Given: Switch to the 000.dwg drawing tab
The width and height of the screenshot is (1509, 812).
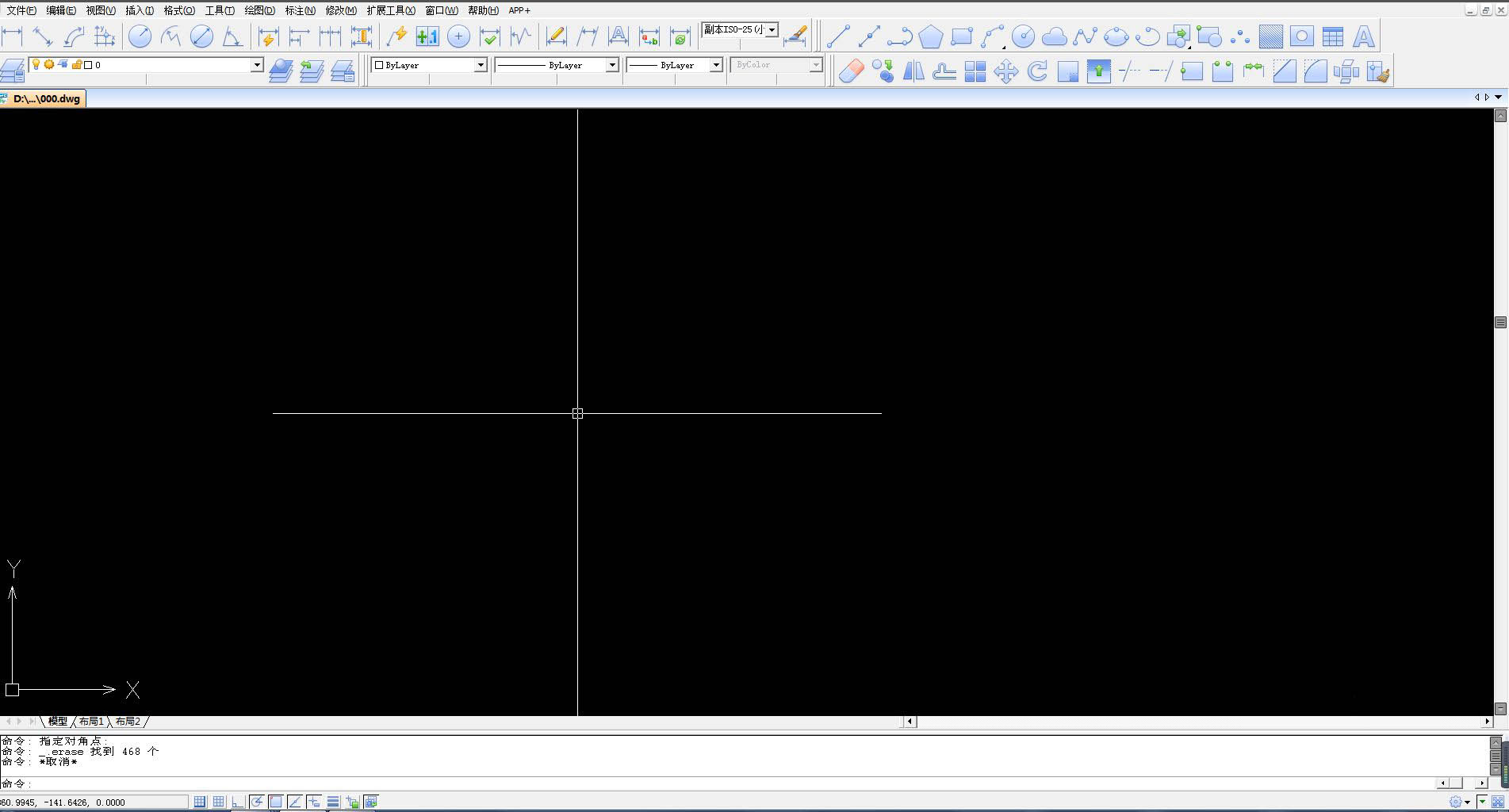Looking at the screenshot, I should [x=43, y=99].
